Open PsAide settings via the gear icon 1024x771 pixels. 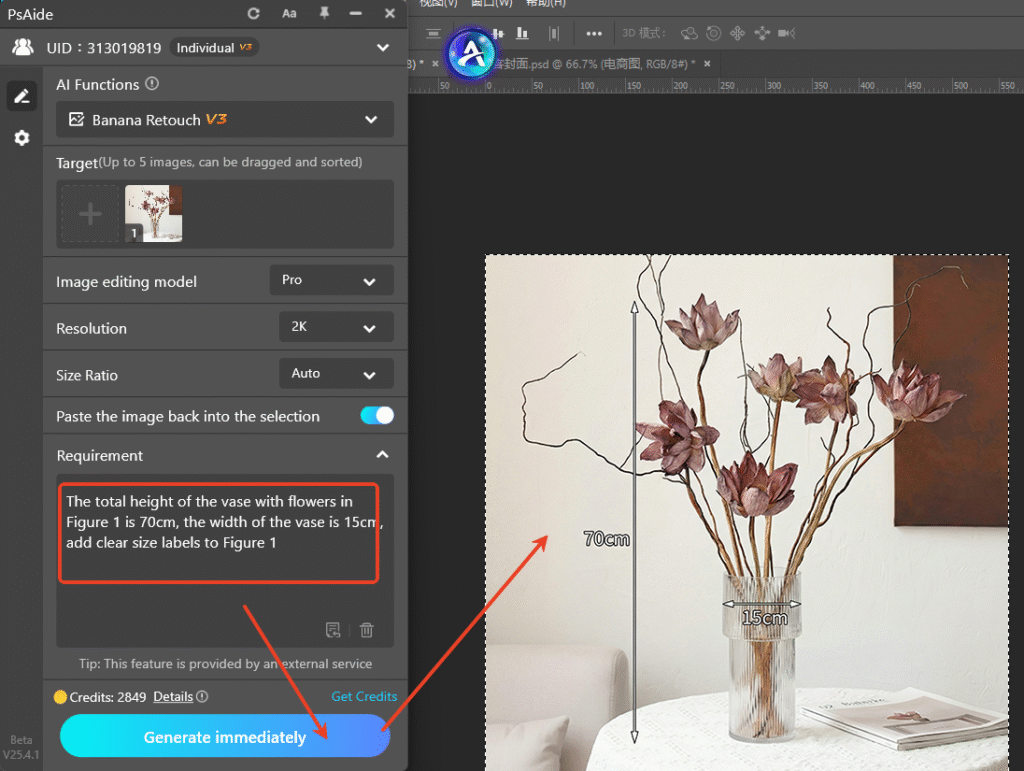21,137
